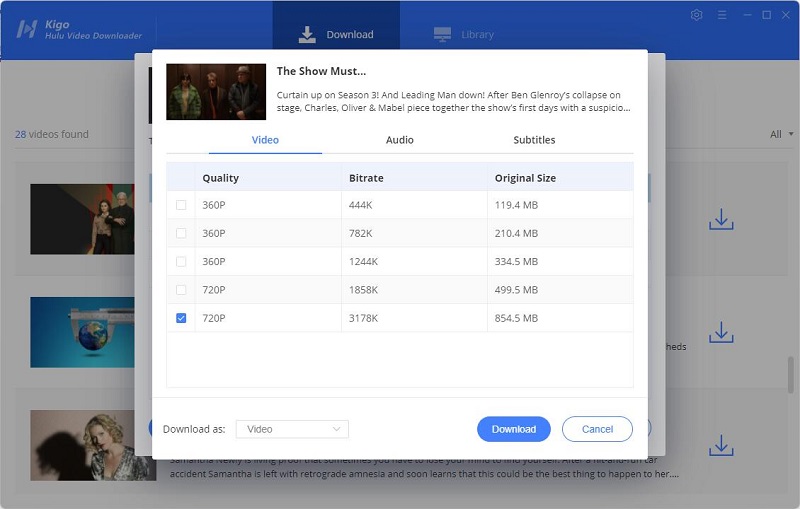Click the 28 videos found text
The image size is (800, 509).
pyautogui.click(x=52, y=134)
